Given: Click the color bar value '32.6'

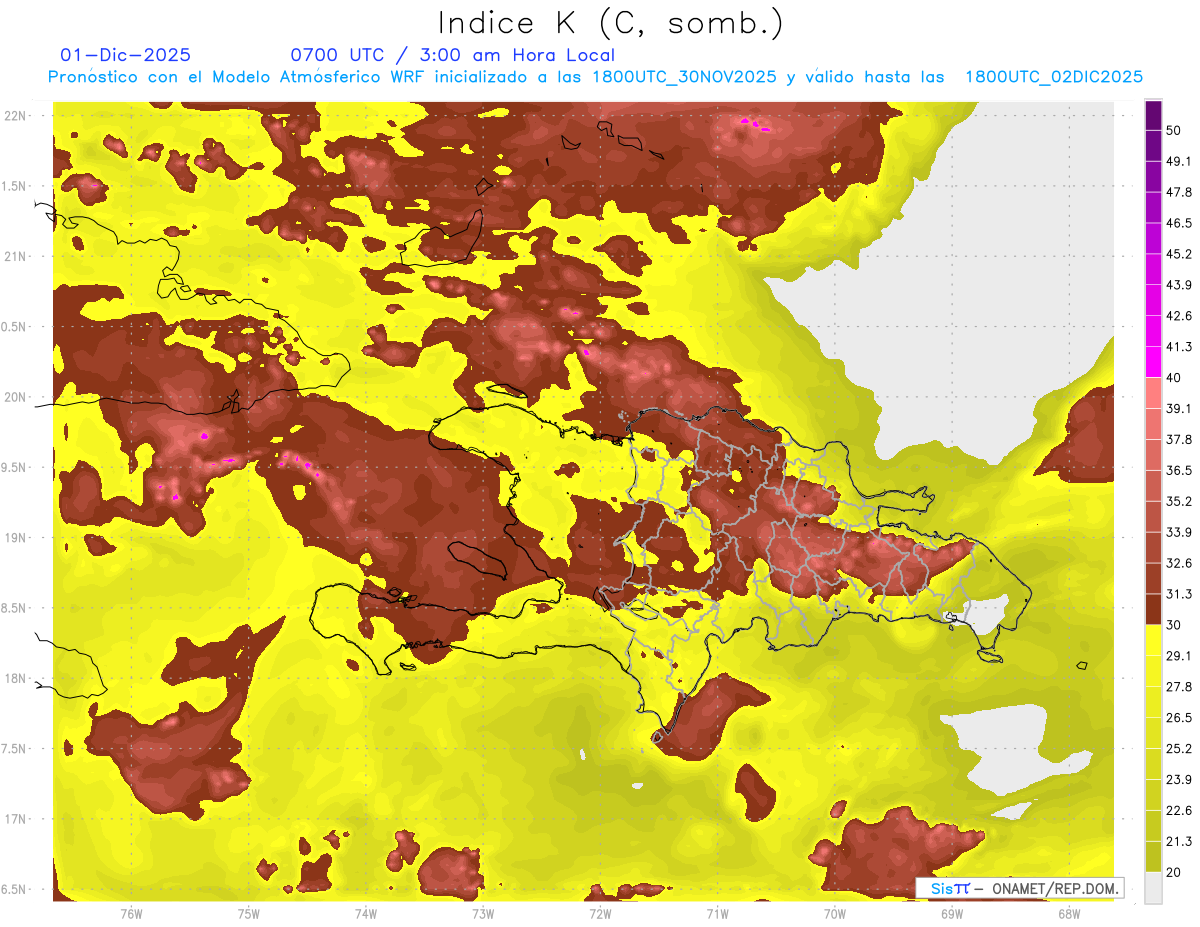Looking at the screenshot, I should [1179, 563].
